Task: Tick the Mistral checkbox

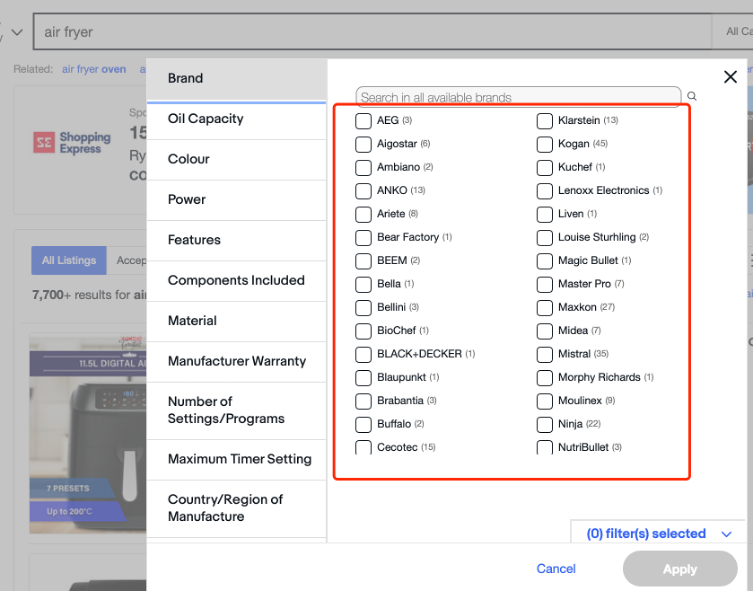Action: coord(544,354)
